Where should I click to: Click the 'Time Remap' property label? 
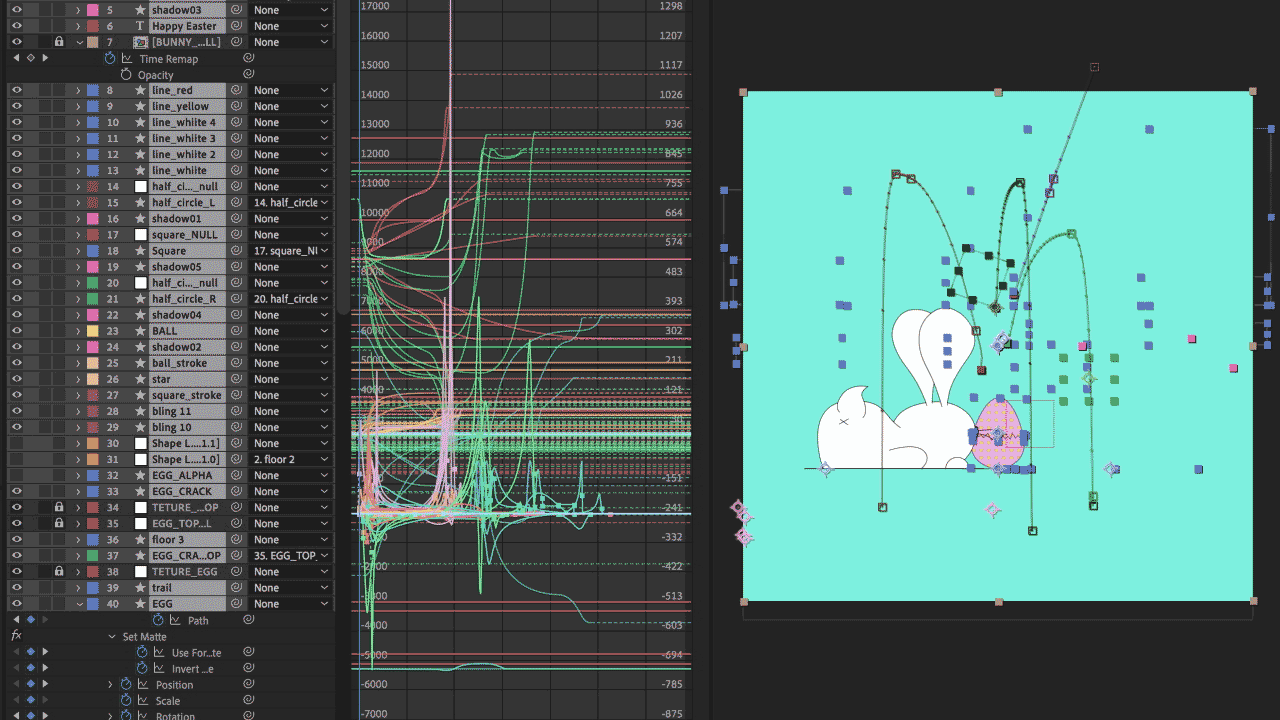coord(169,59)
